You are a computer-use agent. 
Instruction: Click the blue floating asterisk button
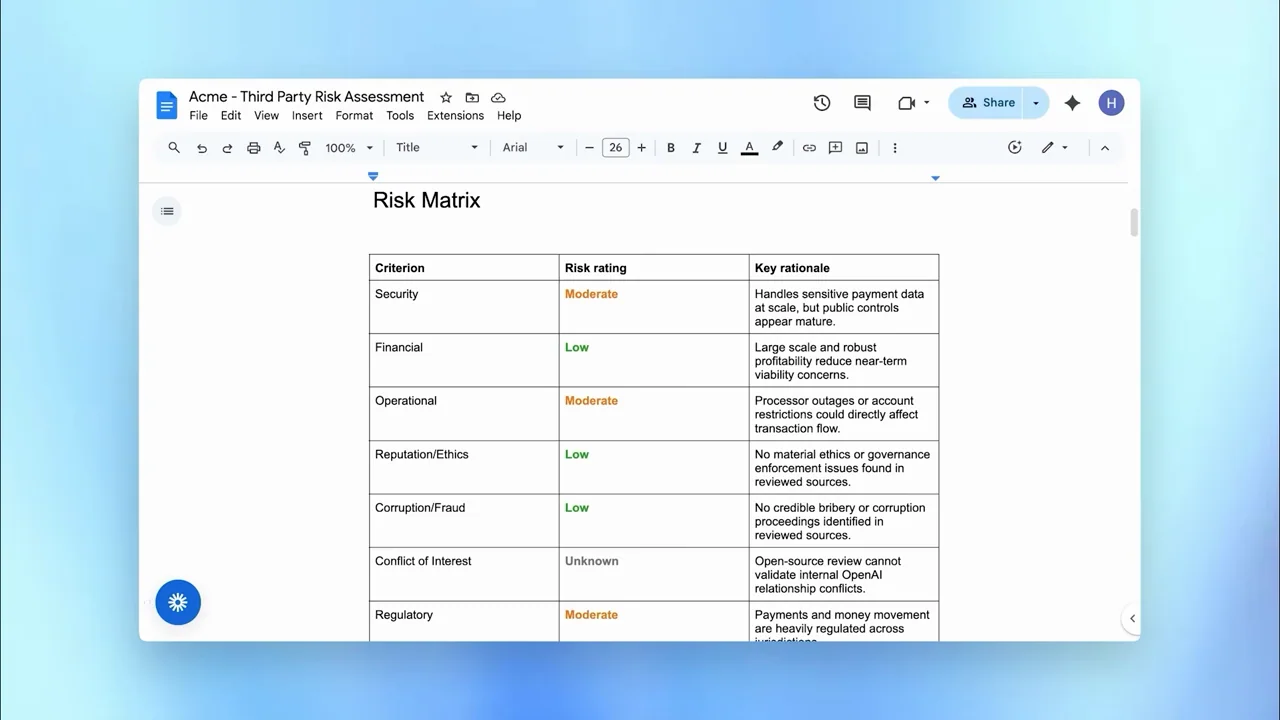pos(178,602)
